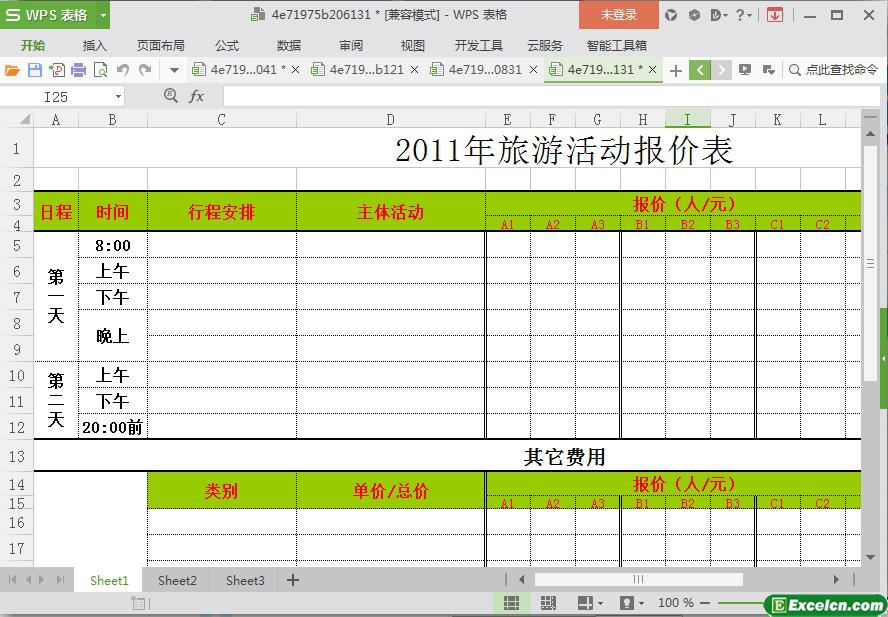Close the 4e719...0831 document tab
The height and width of the screenshot is (617, 888).
click(533, 70)
